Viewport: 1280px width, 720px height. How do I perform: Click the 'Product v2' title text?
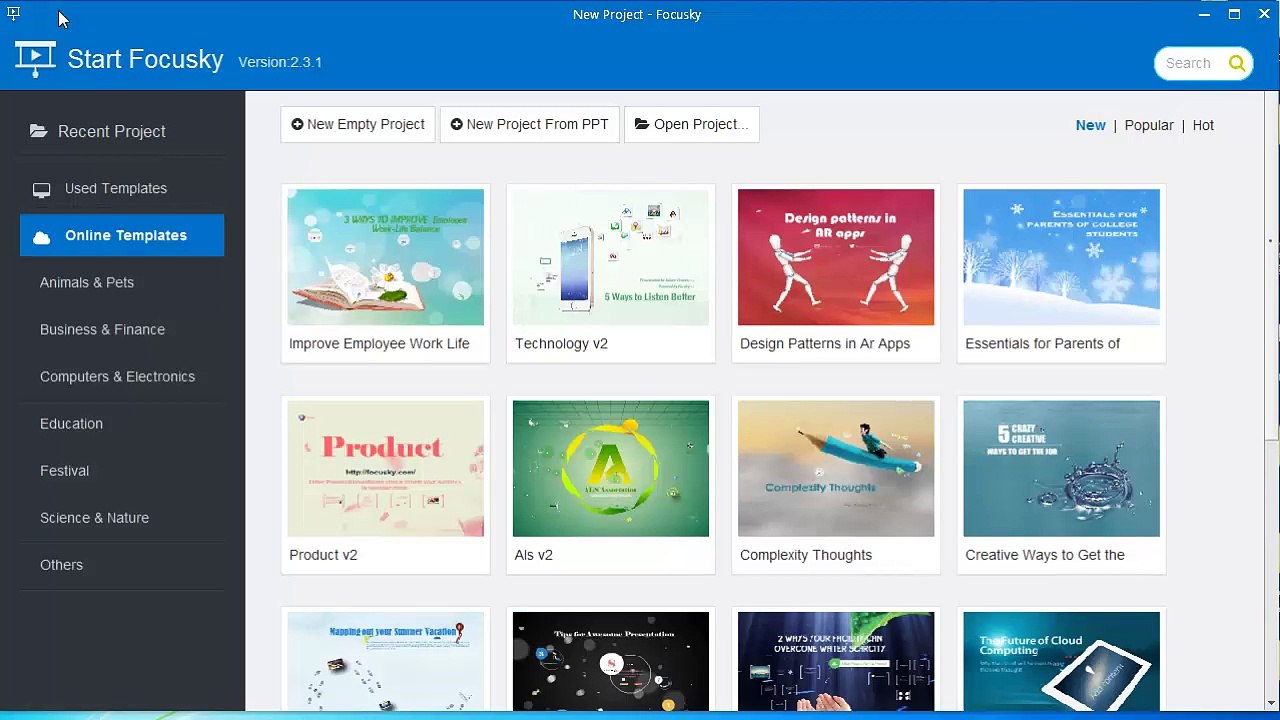pyautogui.click(x=323, y=554)
